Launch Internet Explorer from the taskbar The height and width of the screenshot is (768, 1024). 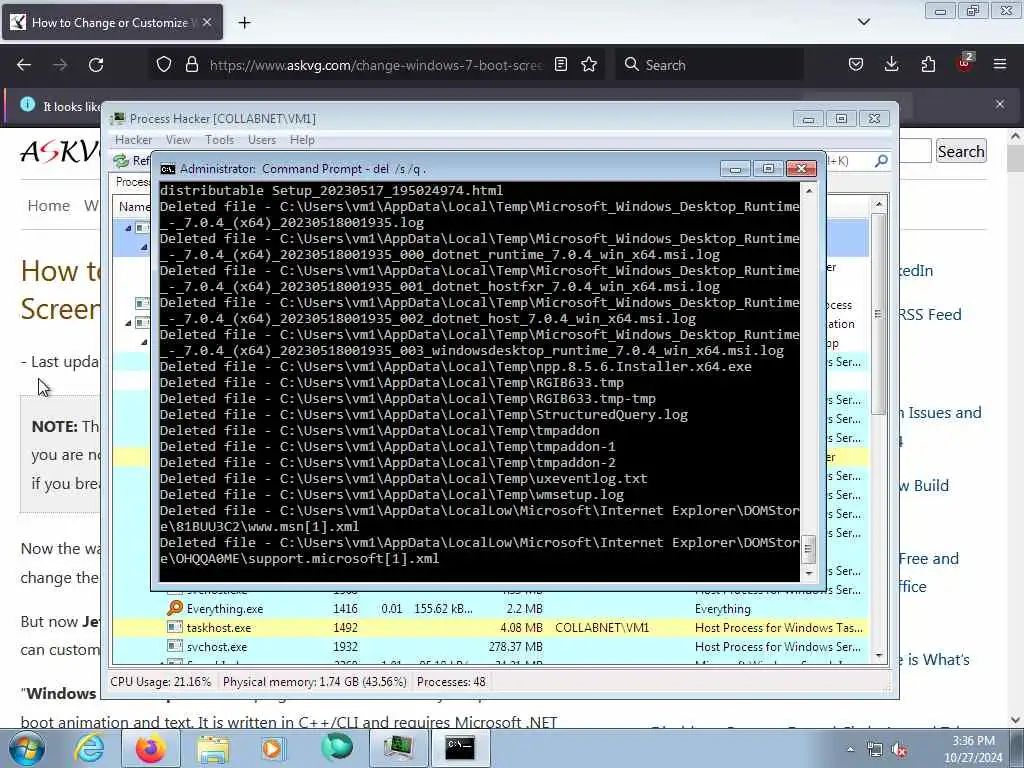[x=89, y=748]
